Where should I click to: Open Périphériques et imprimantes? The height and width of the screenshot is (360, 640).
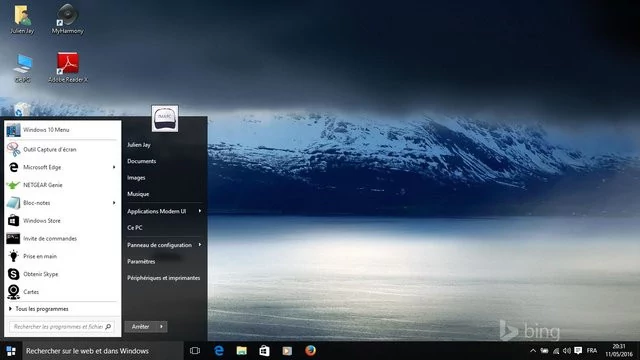click(x=164, y=278)
